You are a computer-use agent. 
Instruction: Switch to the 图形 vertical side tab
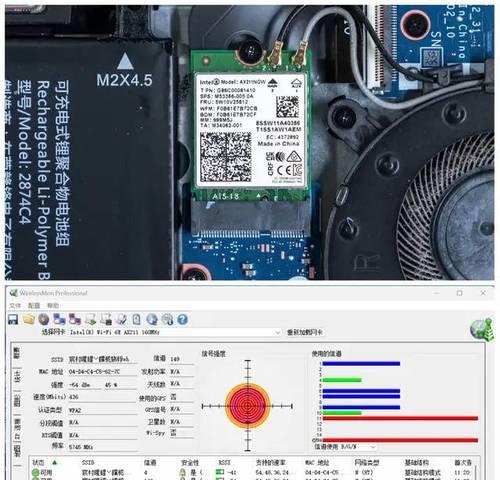(16, 400)
